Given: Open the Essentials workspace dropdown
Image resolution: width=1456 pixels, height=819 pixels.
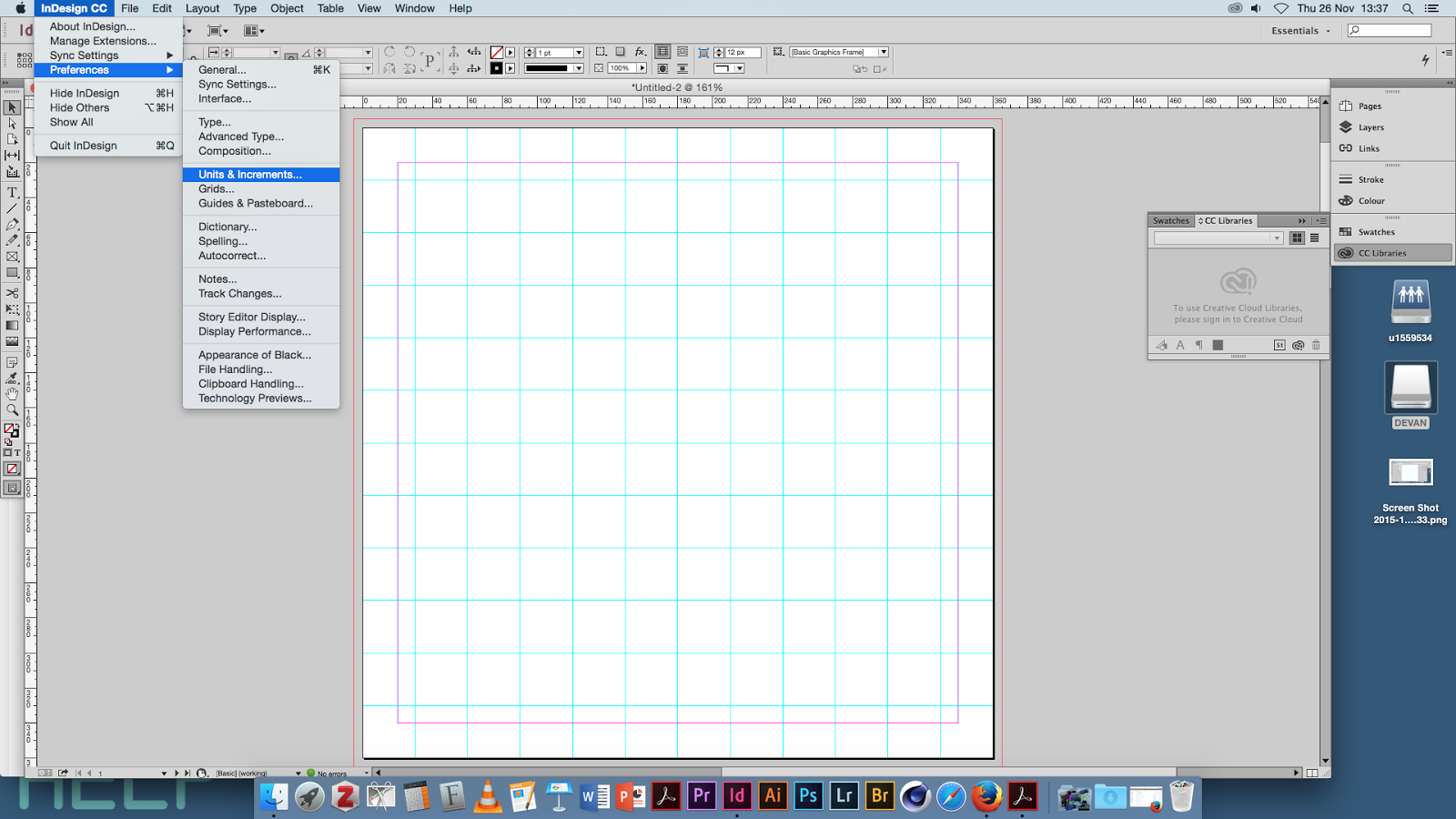Looking at the screenshot, I should point(1300,31).
